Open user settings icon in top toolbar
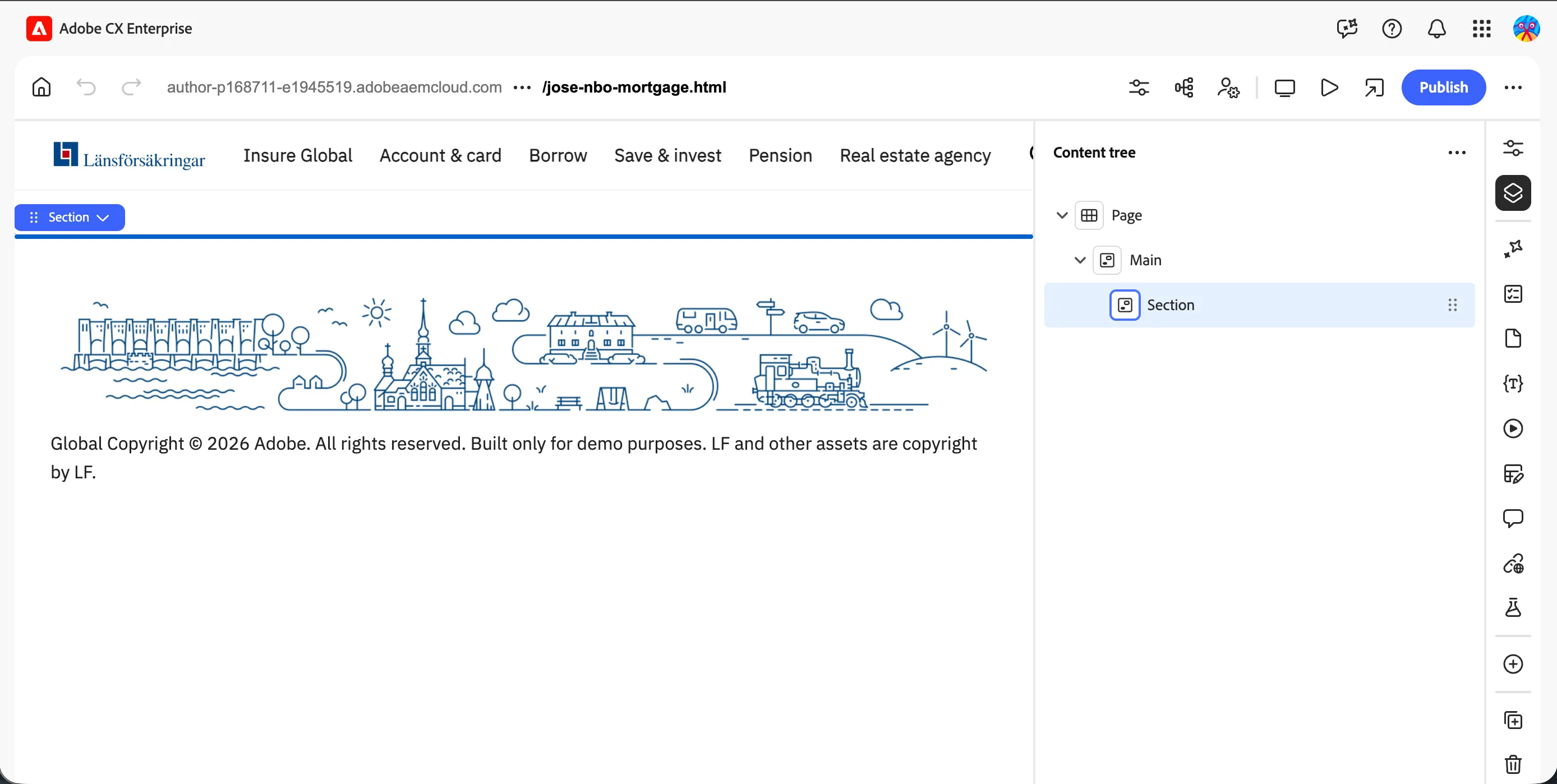 tap(1228, 87)
